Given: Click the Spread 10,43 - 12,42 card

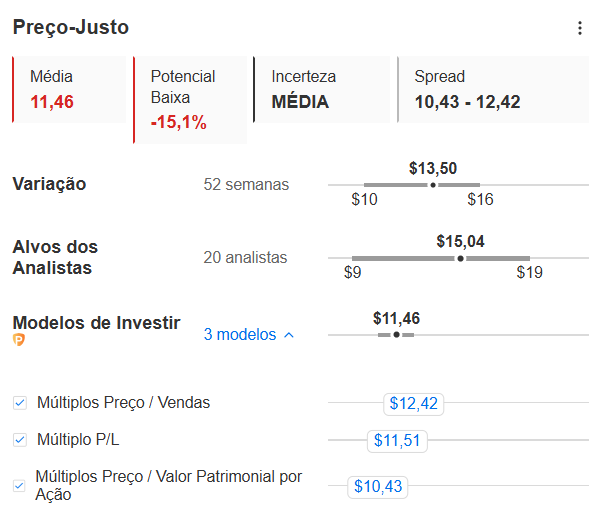Looking at the screenshot, I should coord(493,89).
